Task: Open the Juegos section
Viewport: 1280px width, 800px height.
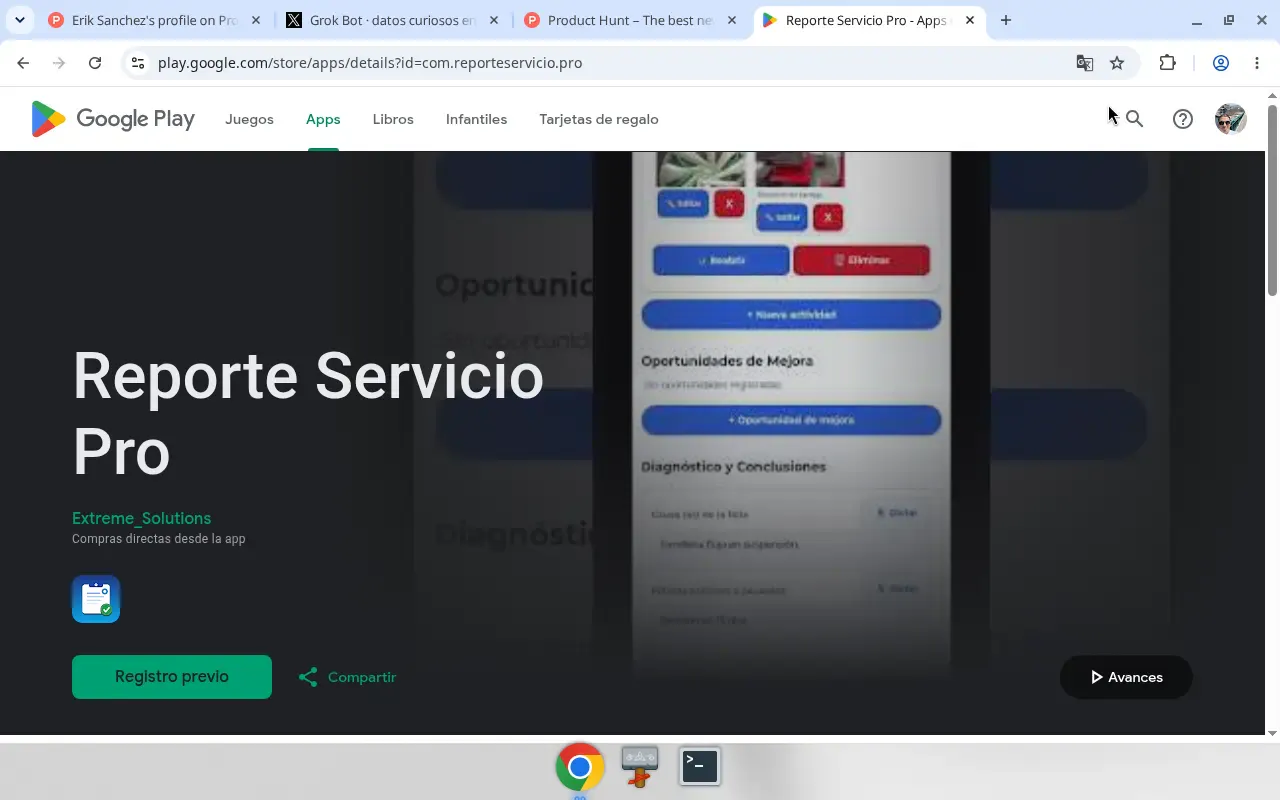Action: (x=249, y=119)
